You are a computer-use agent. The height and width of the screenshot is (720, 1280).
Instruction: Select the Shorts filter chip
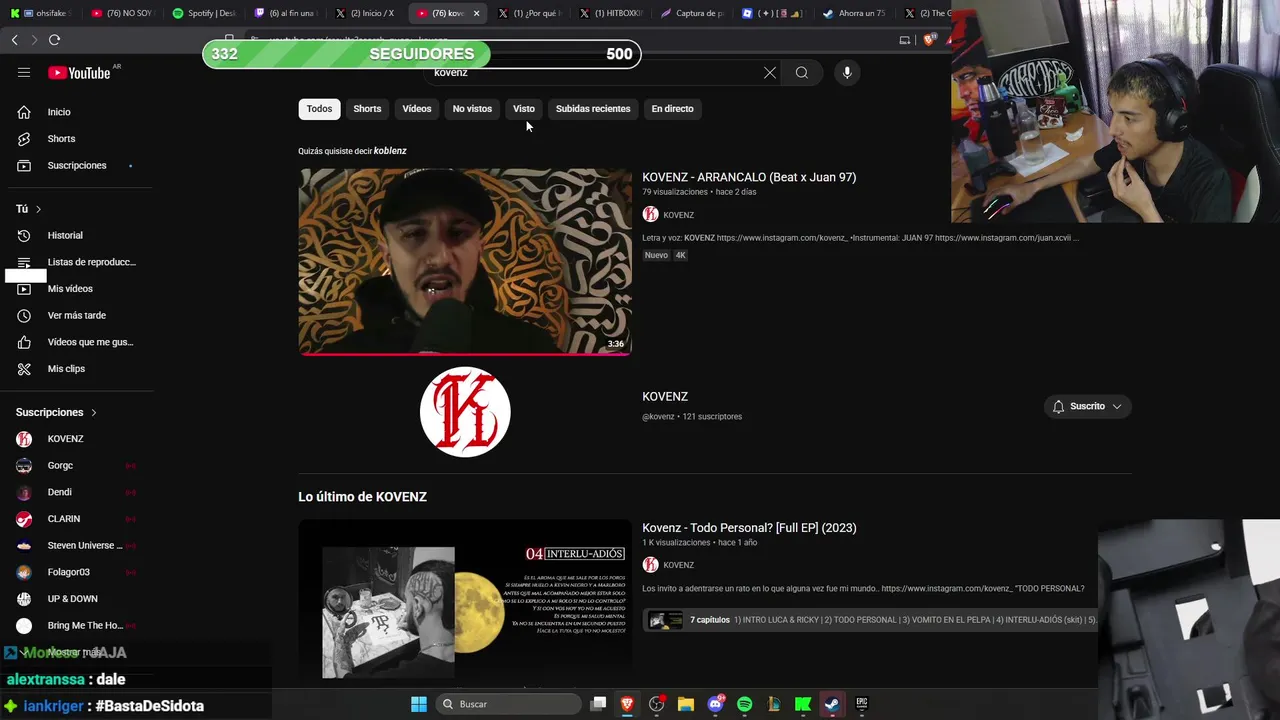(x=367, y=109)
